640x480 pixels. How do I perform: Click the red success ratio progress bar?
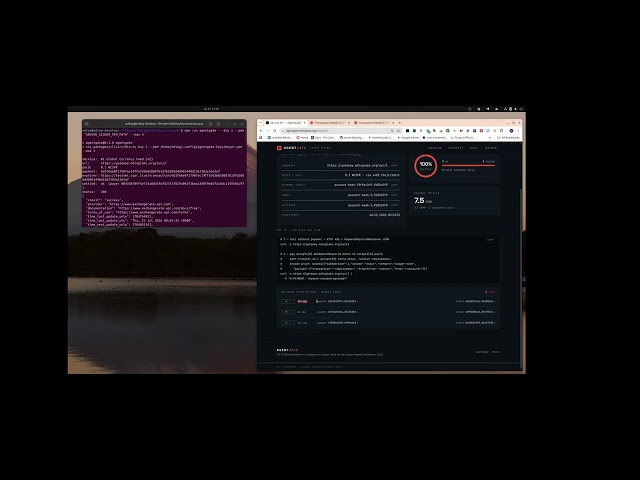[x=469, y=166]
